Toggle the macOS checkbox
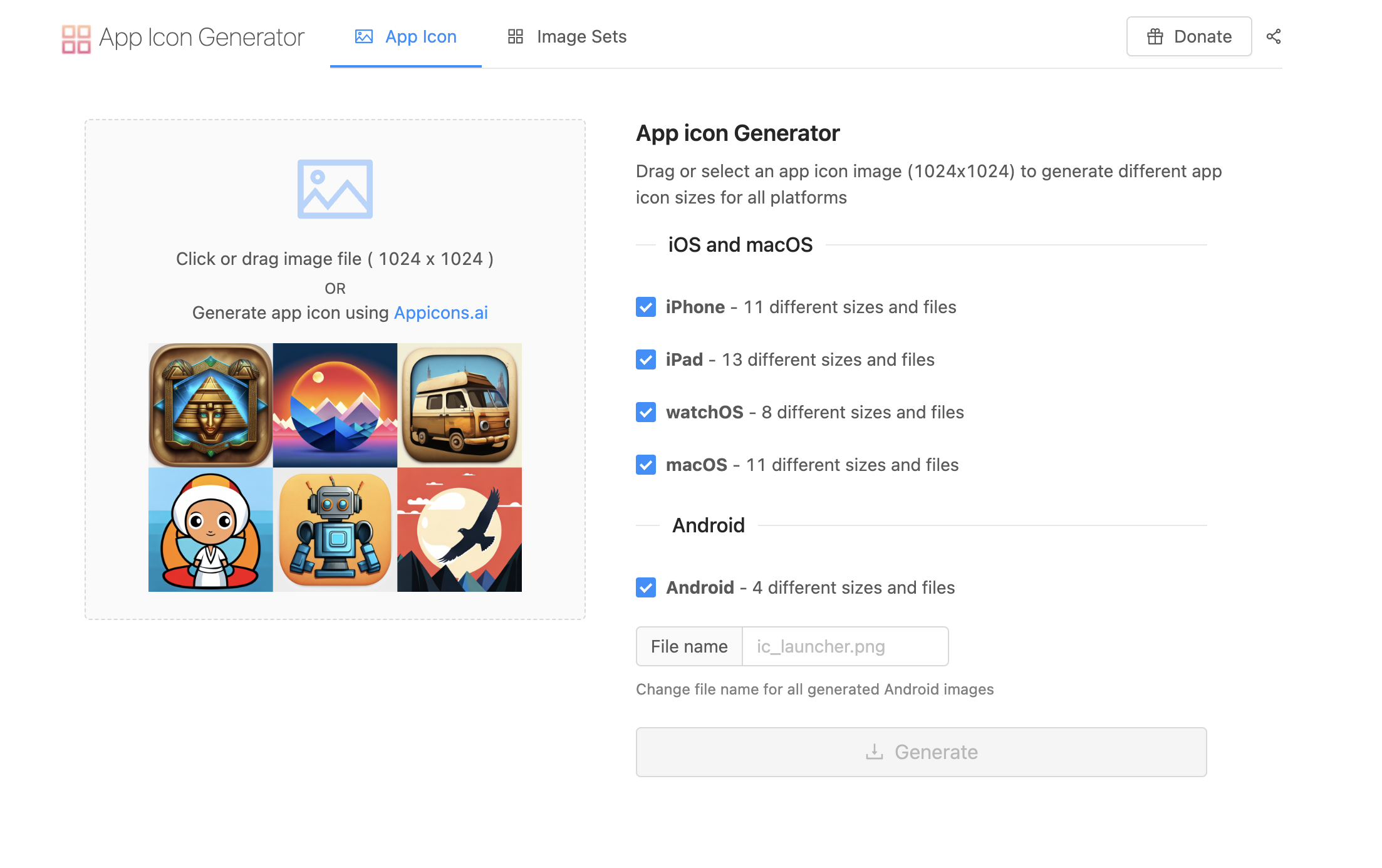Viewport: 1382px width, 868px height. [646, 465]
